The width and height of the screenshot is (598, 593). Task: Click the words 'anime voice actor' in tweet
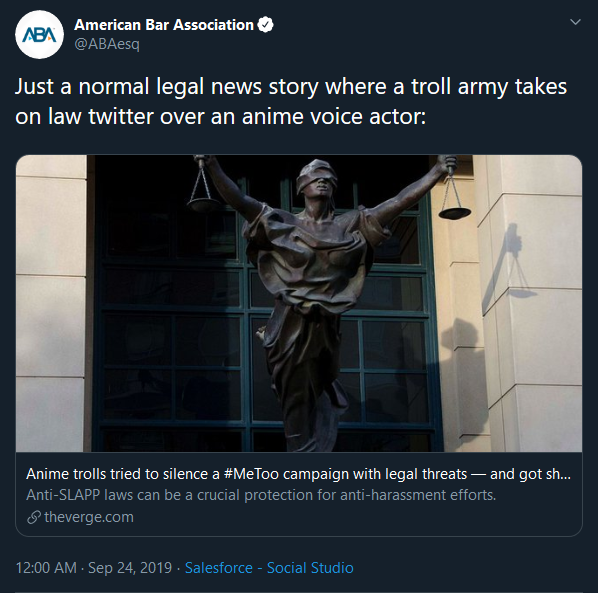point(334,116)
